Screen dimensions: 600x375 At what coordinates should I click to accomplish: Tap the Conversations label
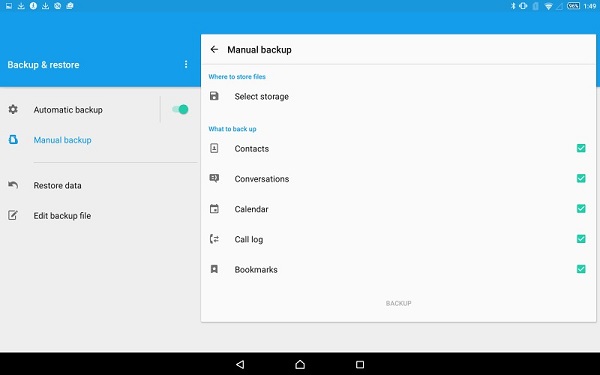coord(262,179)
